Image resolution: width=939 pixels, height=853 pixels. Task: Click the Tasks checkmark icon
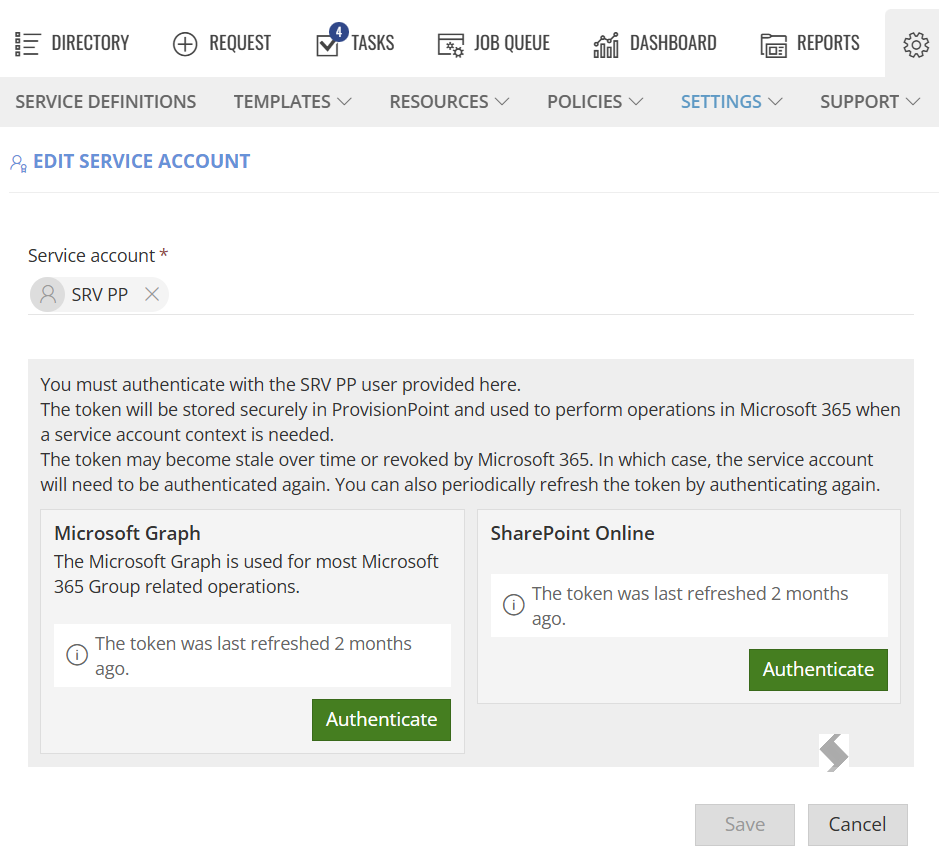pos(327,46)
